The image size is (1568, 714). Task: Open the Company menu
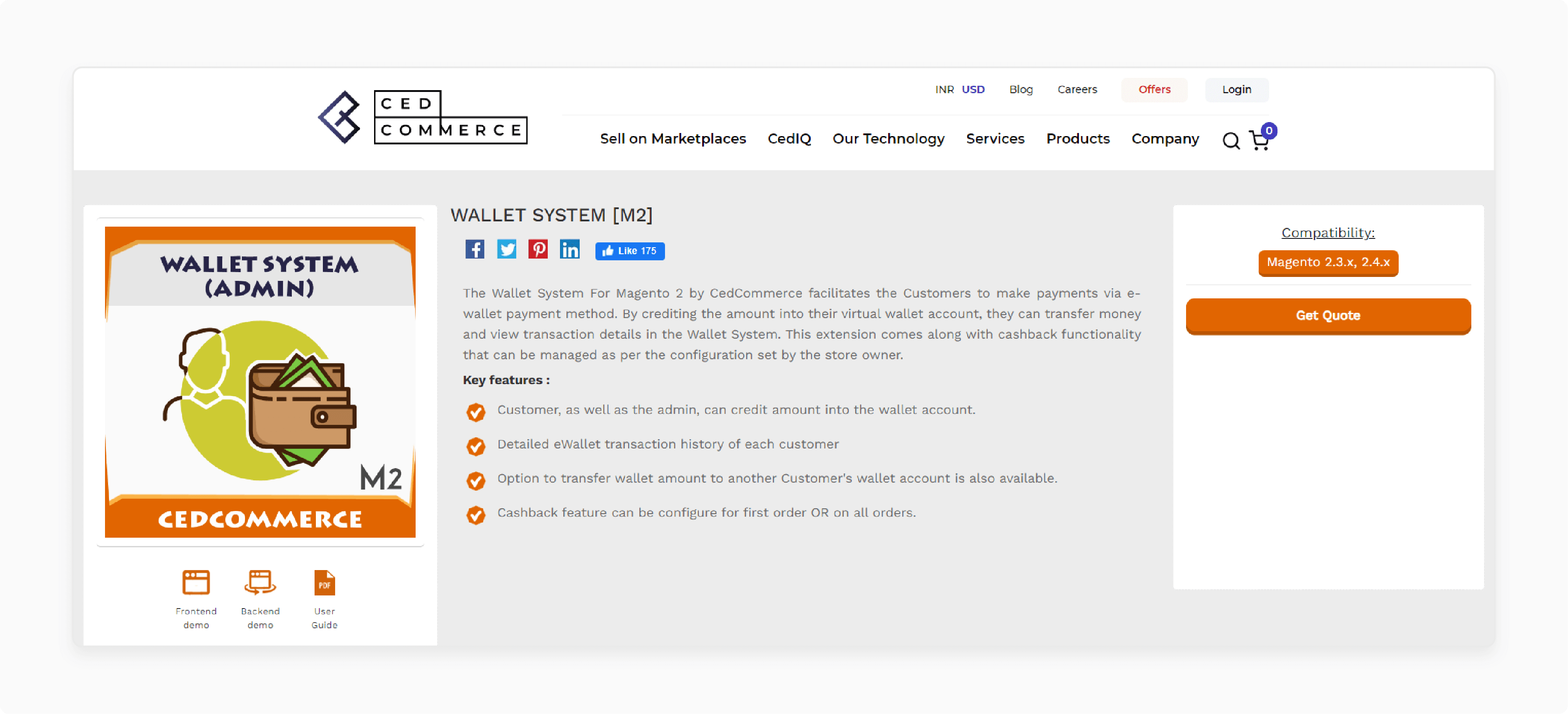pos(1165,139)
